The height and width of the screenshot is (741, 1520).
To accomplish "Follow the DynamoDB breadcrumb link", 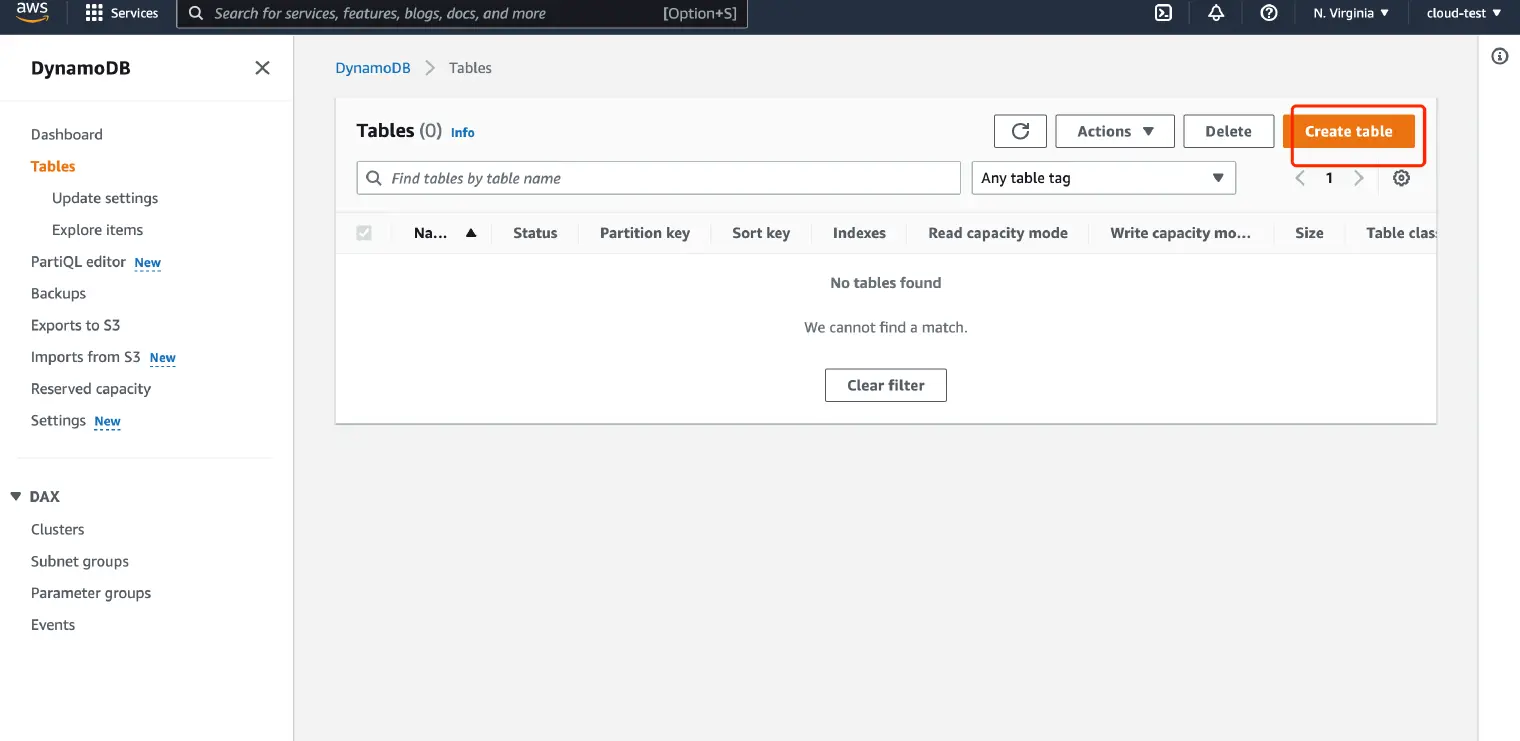I will point(373,68).
